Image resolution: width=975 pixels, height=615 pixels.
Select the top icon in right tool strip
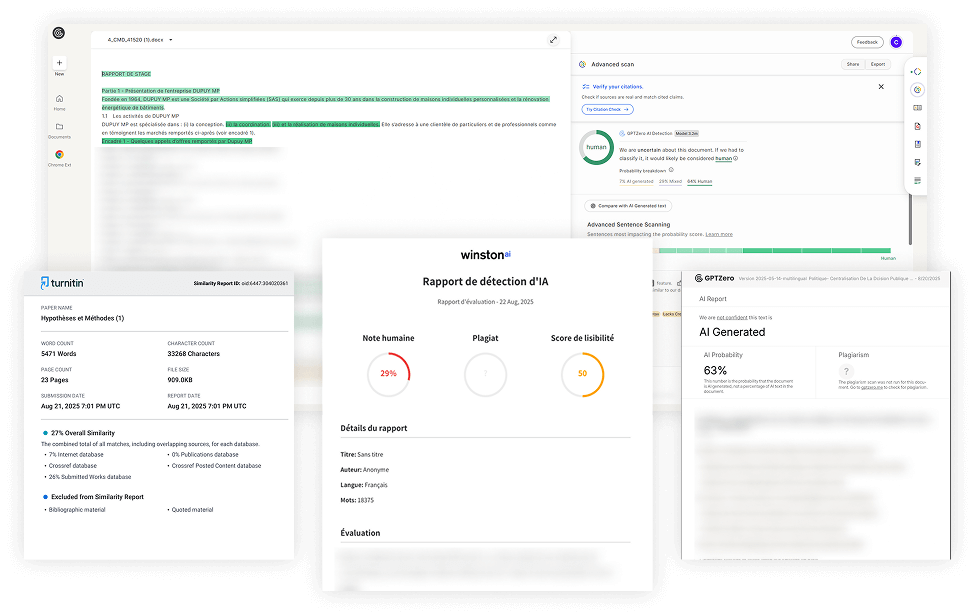click(917, 72)
